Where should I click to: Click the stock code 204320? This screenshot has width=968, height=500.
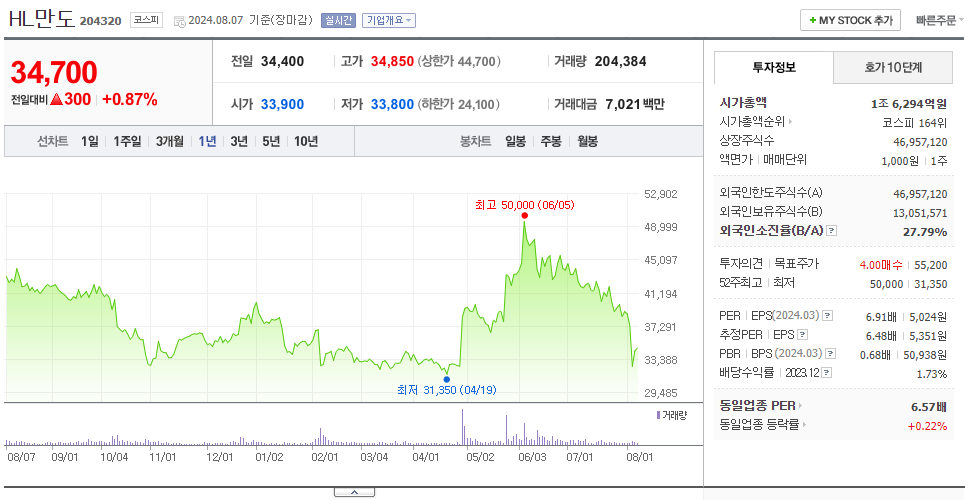click(x=101, y=21)
